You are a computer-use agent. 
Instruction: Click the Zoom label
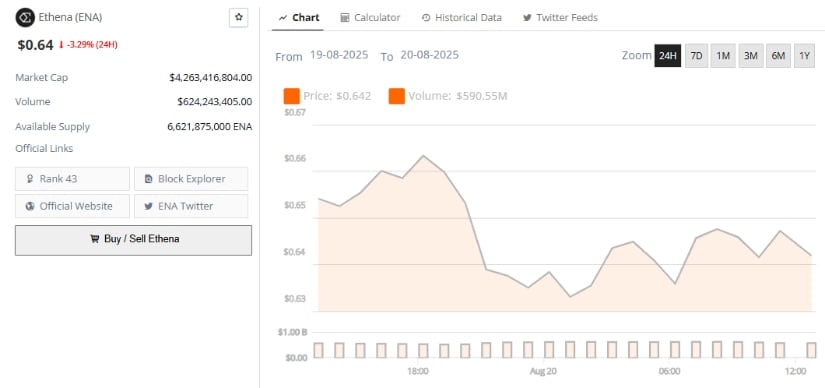(x=637, y=55)
